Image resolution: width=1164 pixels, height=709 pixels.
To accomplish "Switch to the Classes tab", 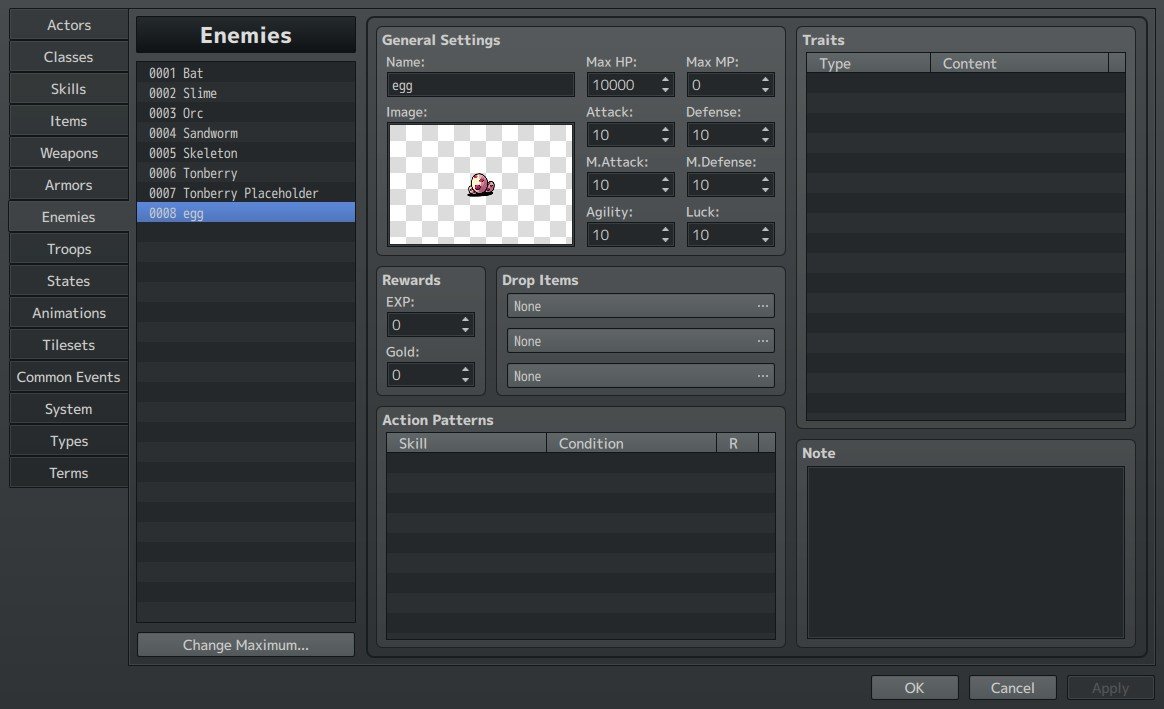I will [68, 56].
